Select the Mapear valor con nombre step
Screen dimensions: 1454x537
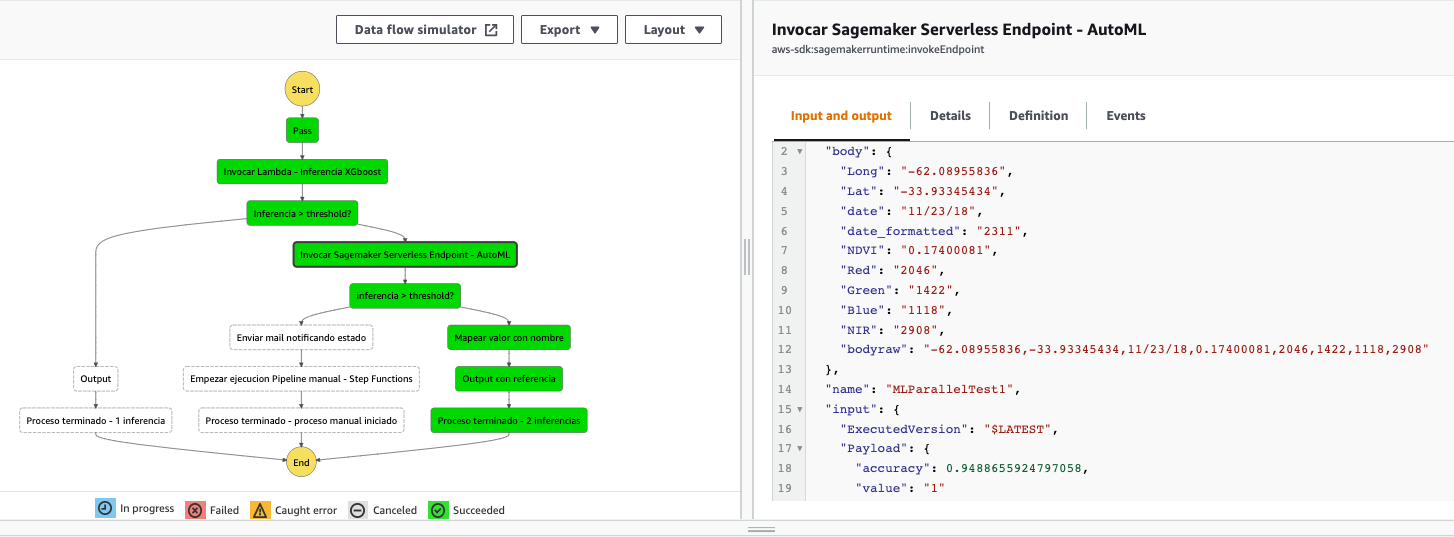coord(509,338)
